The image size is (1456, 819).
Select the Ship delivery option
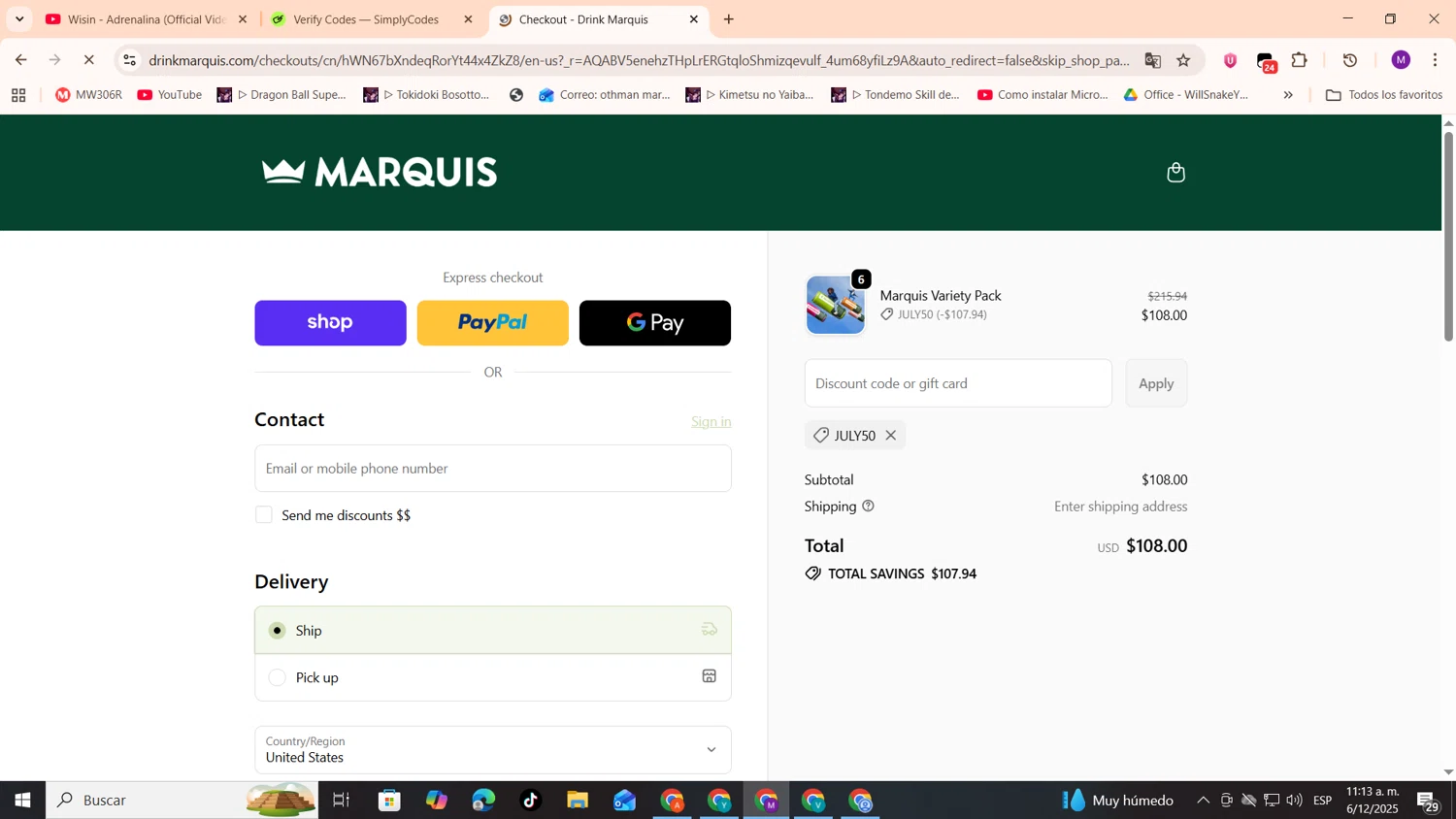coord(493,631)
